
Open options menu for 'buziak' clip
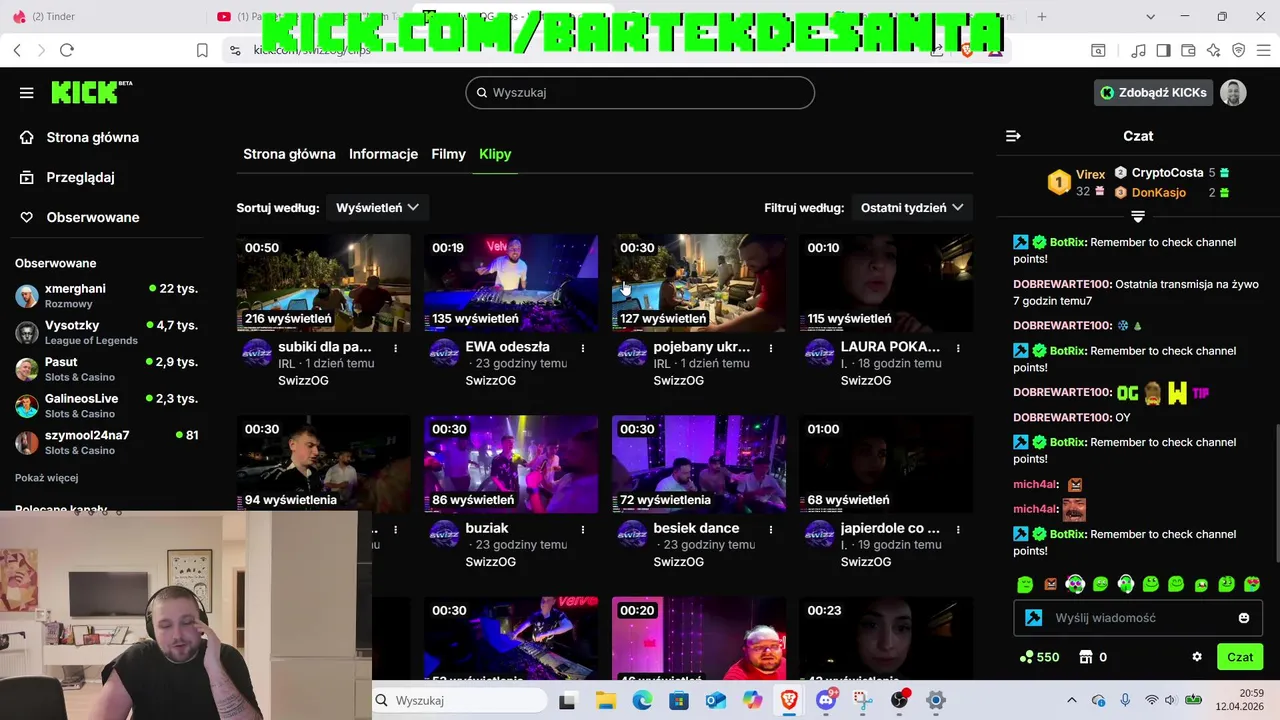coord(583,529)
